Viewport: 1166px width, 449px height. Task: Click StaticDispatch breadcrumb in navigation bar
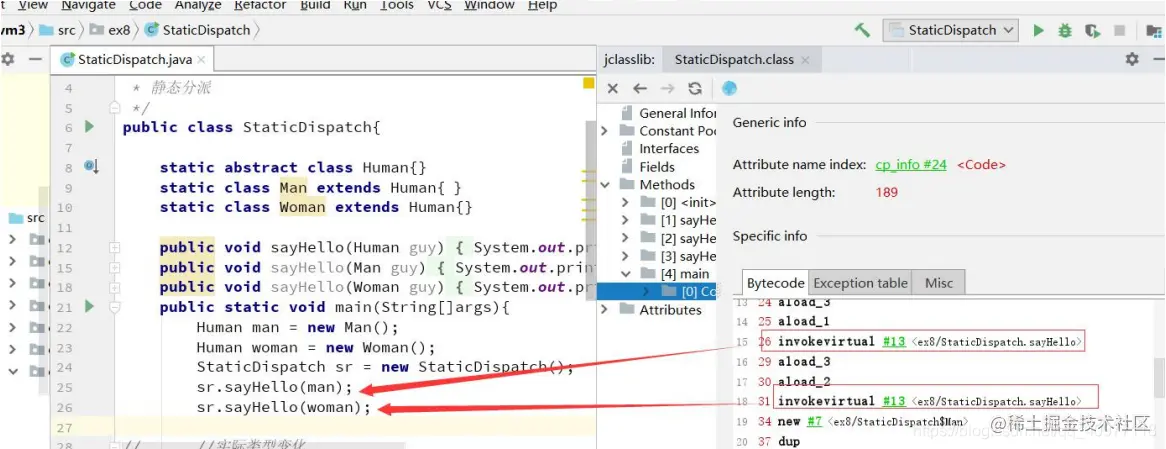(198, 30)
